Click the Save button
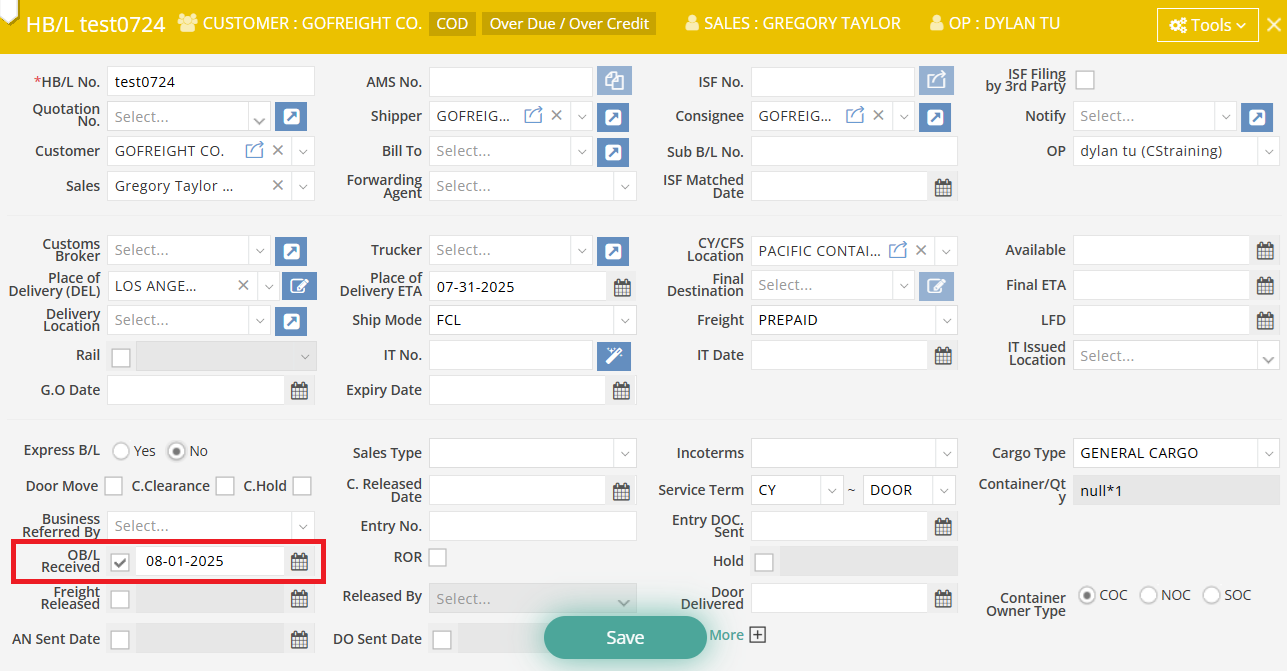Image resolution: width=1287 pixels, height=671 pixels. 625,638
